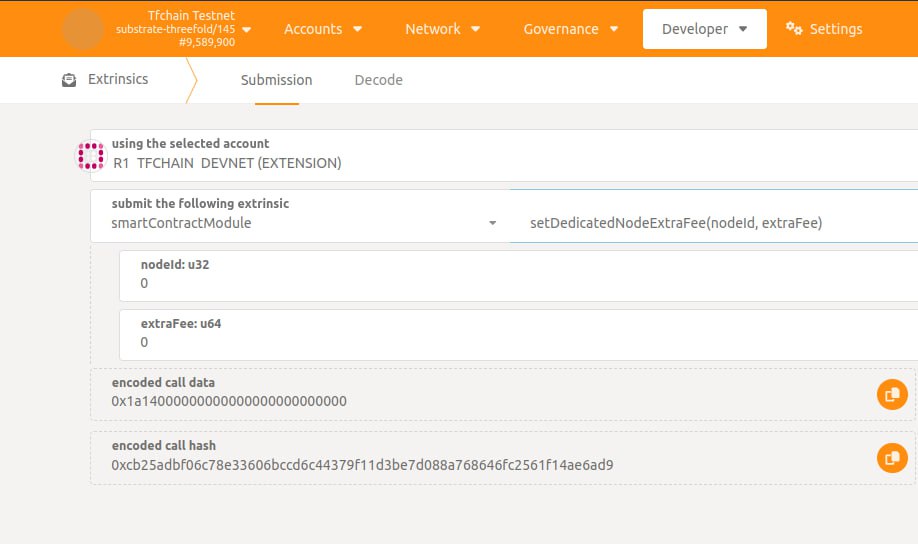Click the substrate-threefold/145 runtime version
Viewport: 918px width, 544px height.
pos(175,29)
